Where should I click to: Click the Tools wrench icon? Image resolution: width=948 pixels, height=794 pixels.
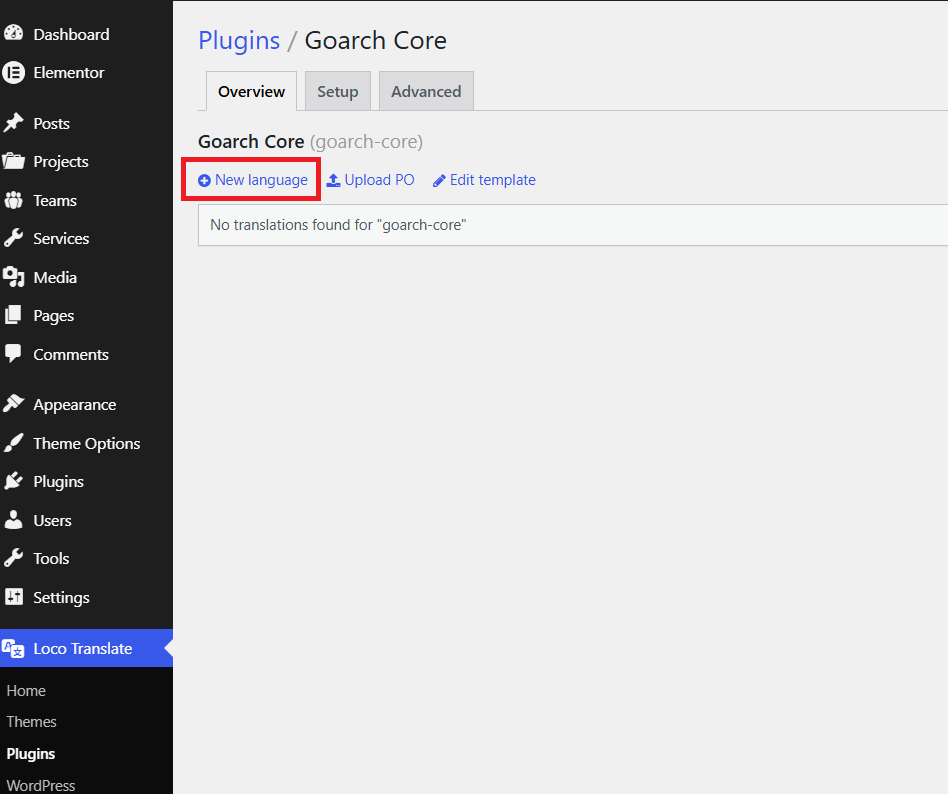click(13, 558)
